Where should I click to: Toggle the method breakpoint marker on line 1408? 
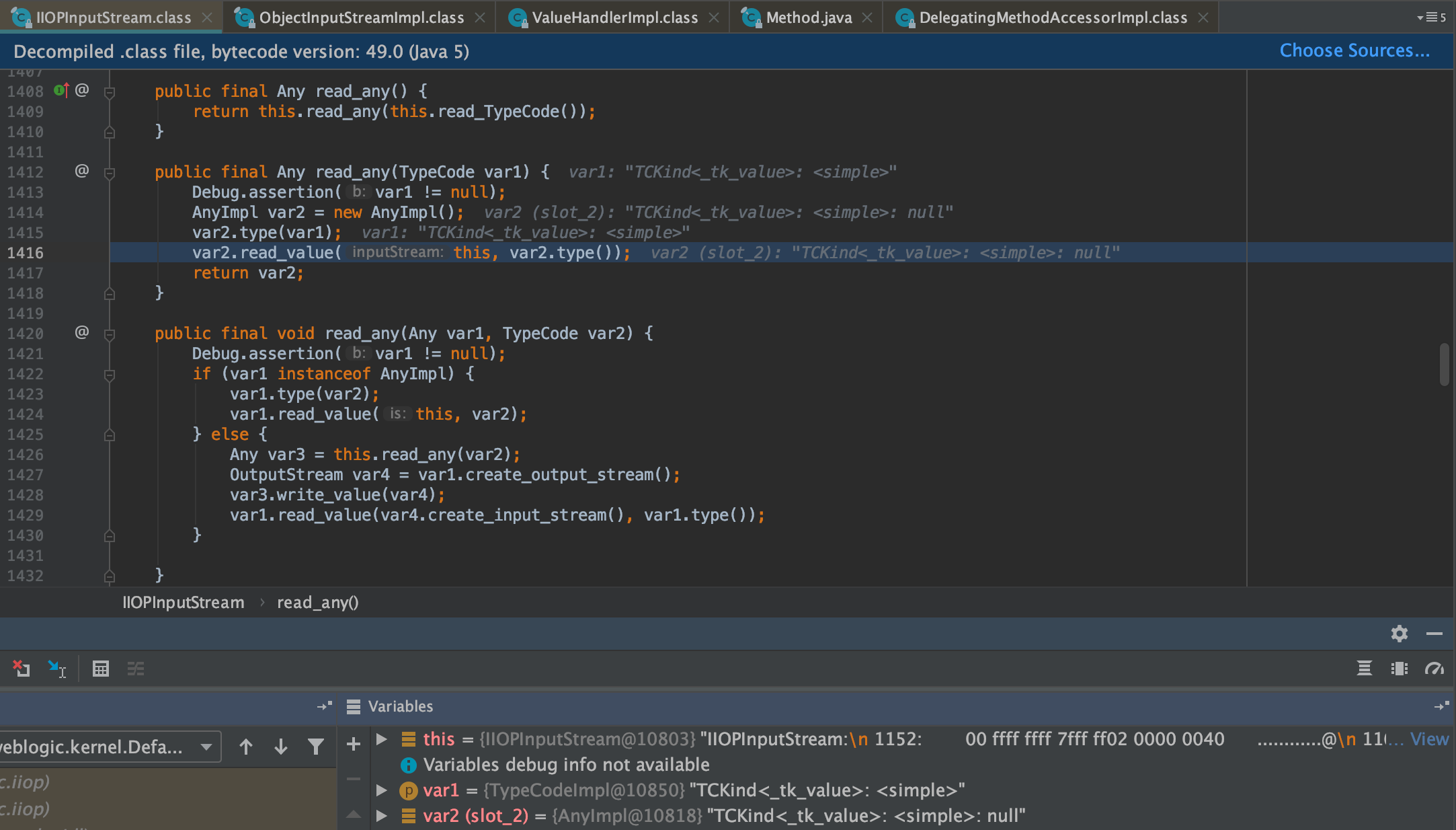pos(60,90)
